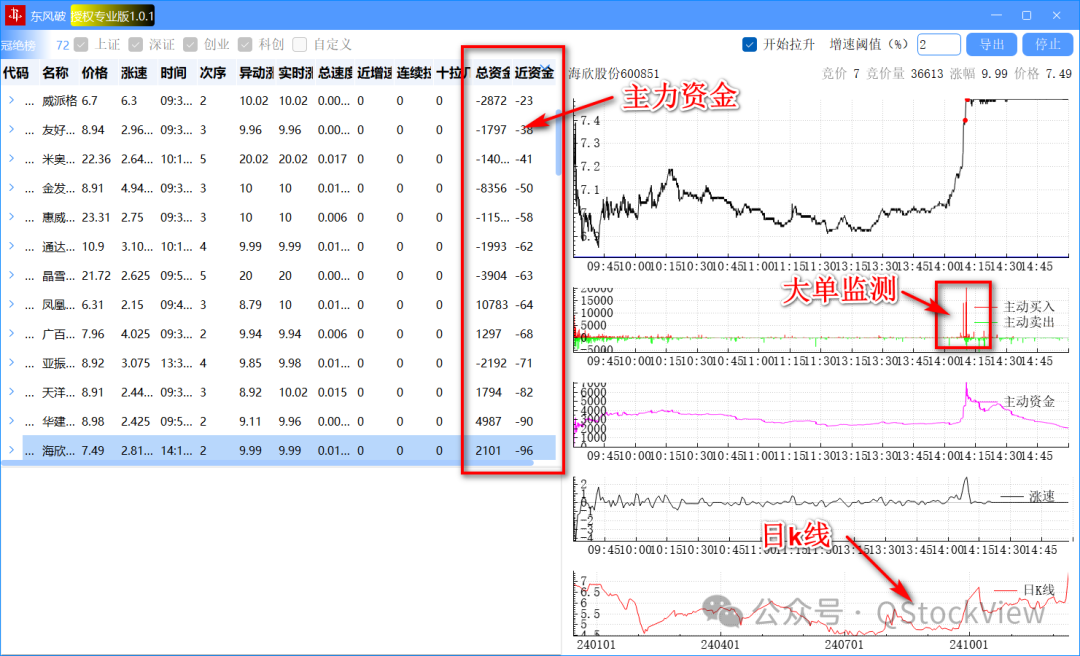The image size is (1080, 656).
Task: Click the 涨速 chart legend entry
Action: tap(1027, 496)
